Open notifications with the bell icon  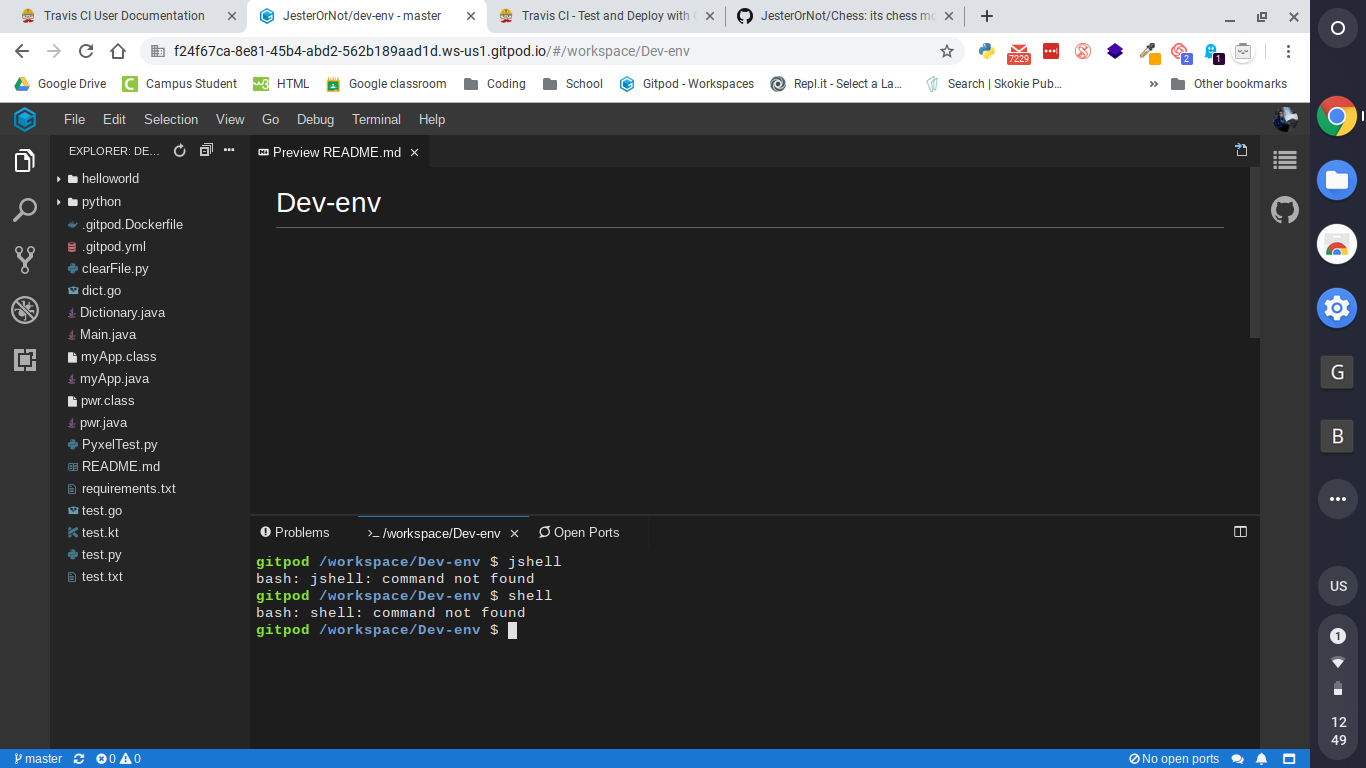click(1261, 758)
